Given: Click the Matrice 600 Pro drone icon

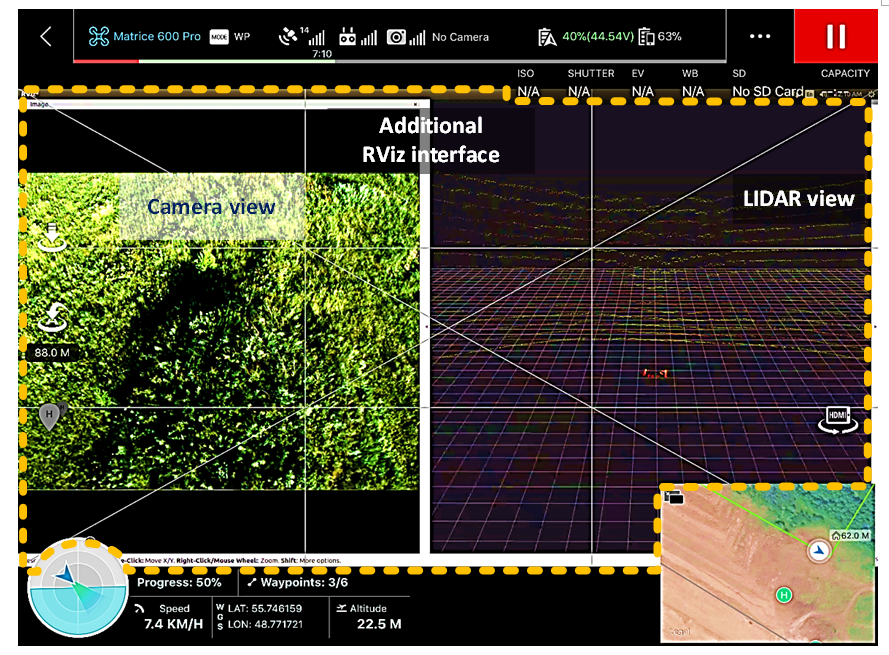Looking at the screenshot, I should click(99, 36).
